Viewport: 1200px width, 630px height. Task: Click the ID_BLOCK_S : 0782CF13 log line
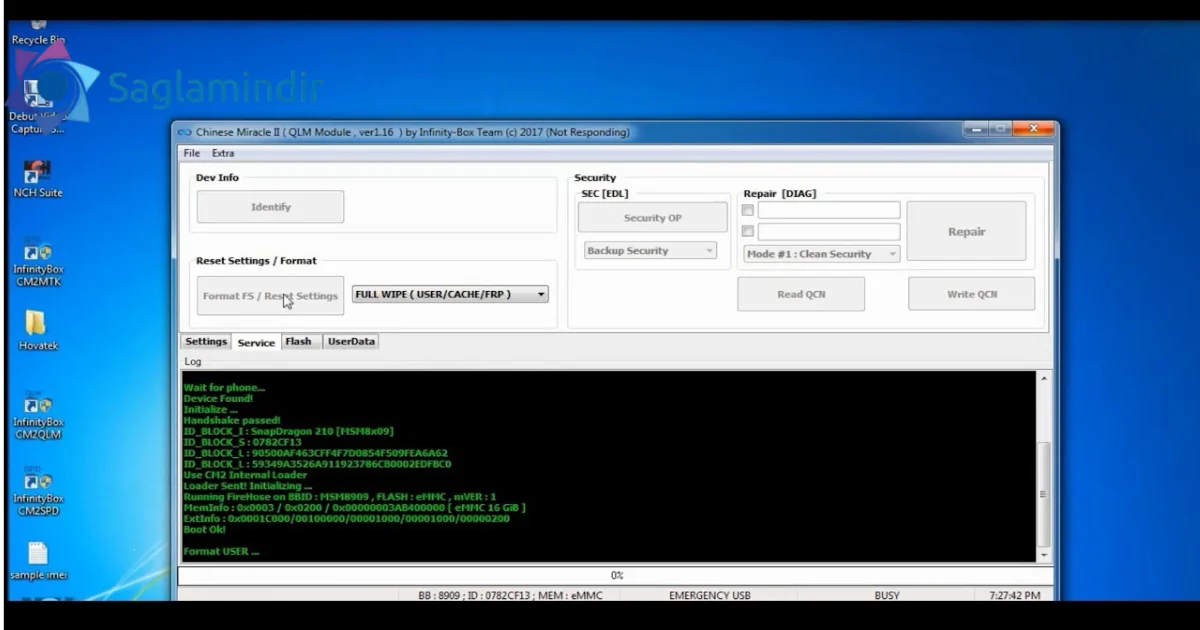coord(242,442)
